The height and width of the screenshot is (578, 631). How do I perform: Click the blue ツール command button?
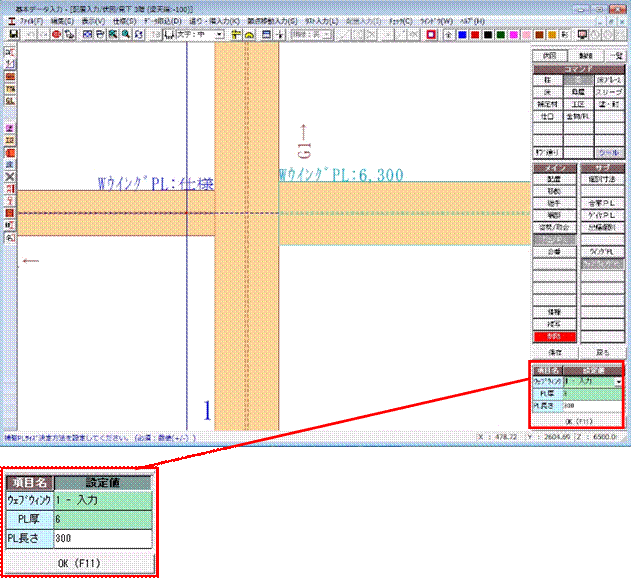[609, 153]
